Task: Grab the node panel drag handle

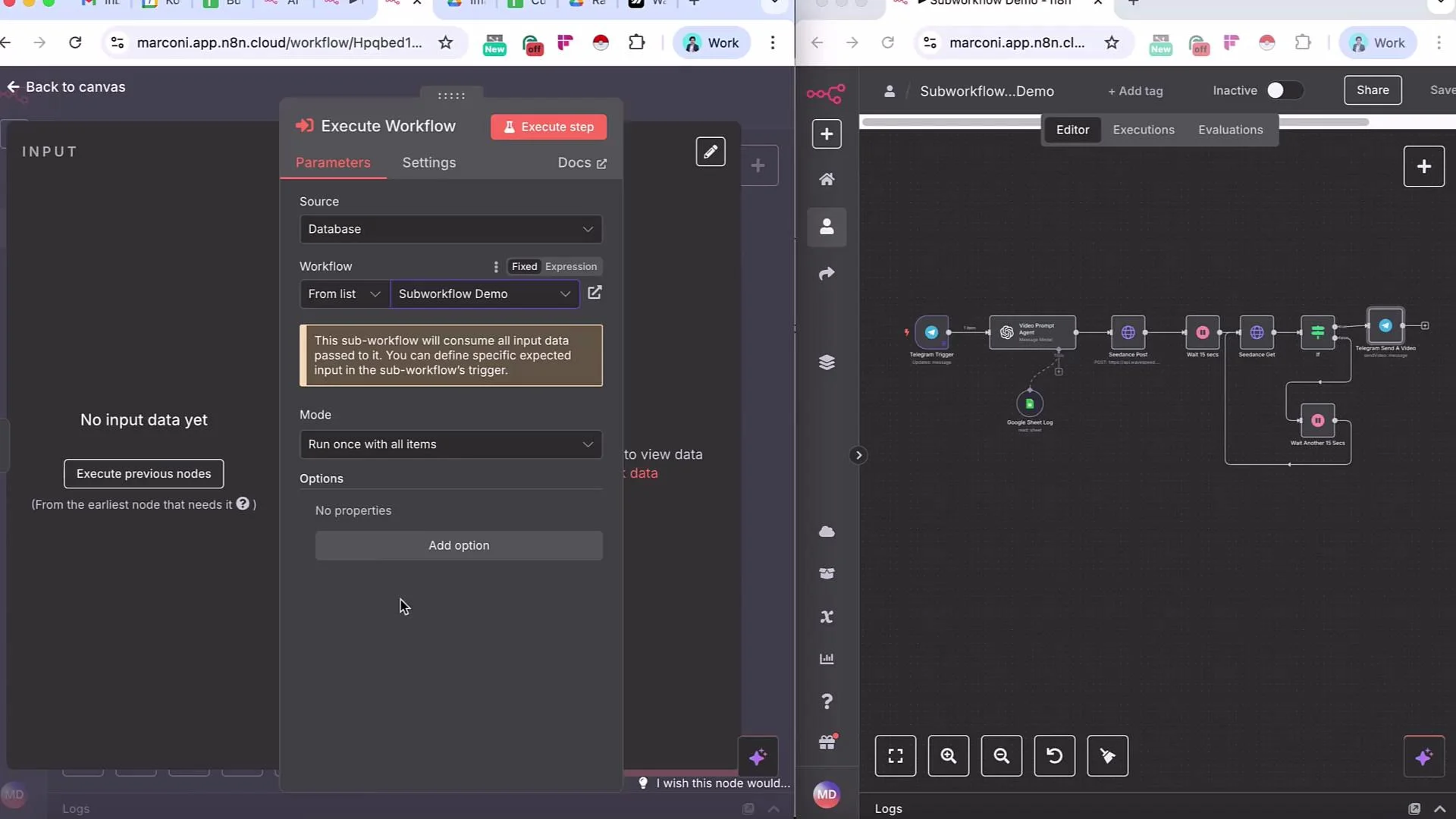Action: click(x=451, y=96)
